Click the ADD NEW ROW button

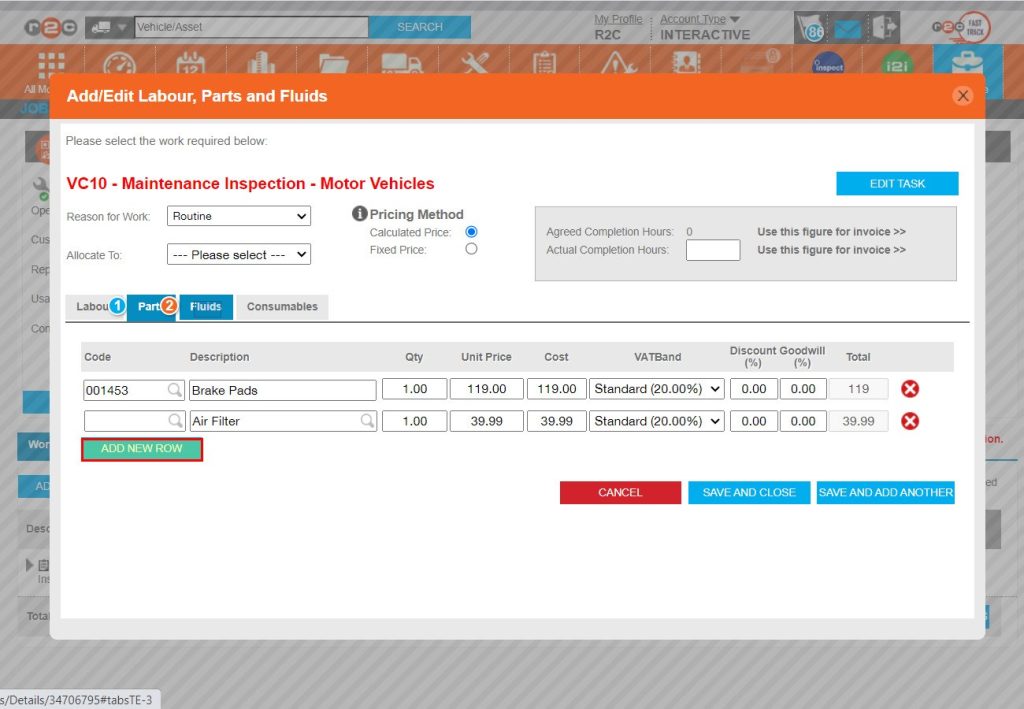coord(141,450)
